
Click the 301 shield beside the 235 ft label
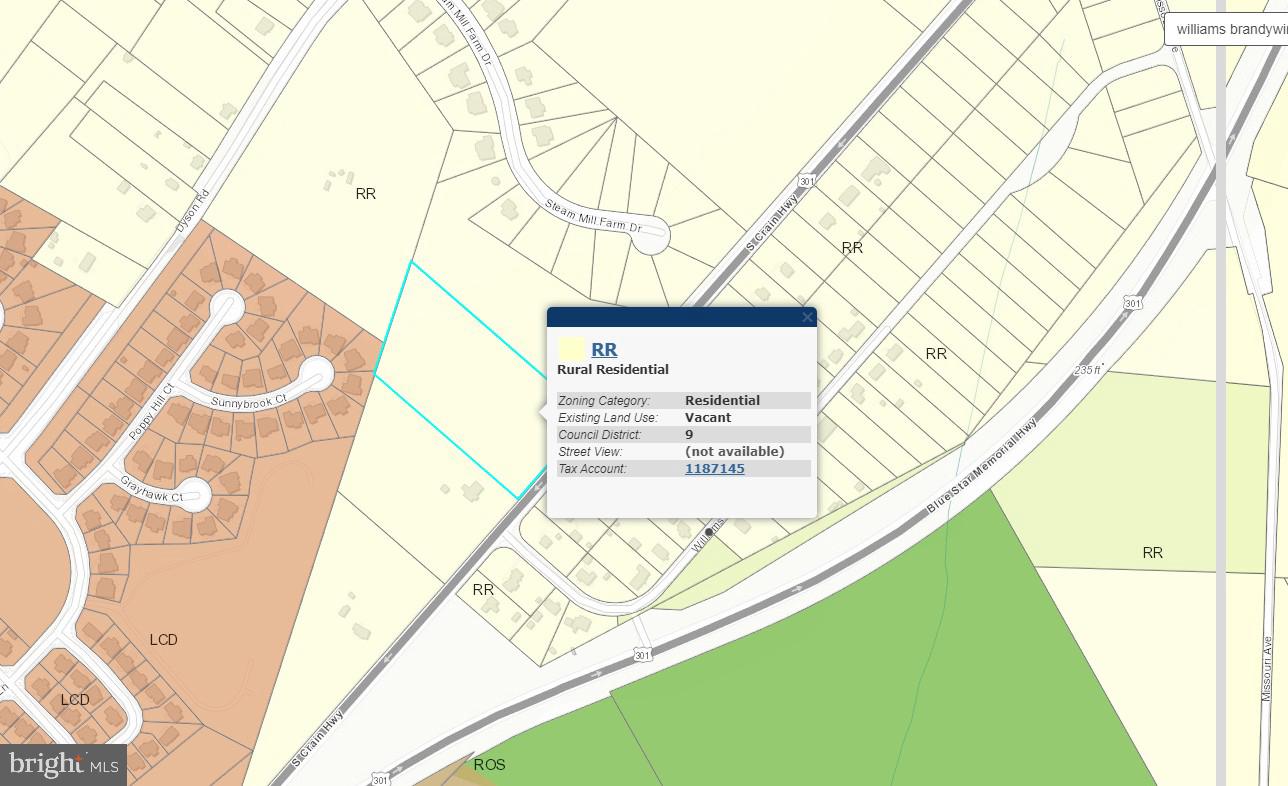coord(1132,303)
